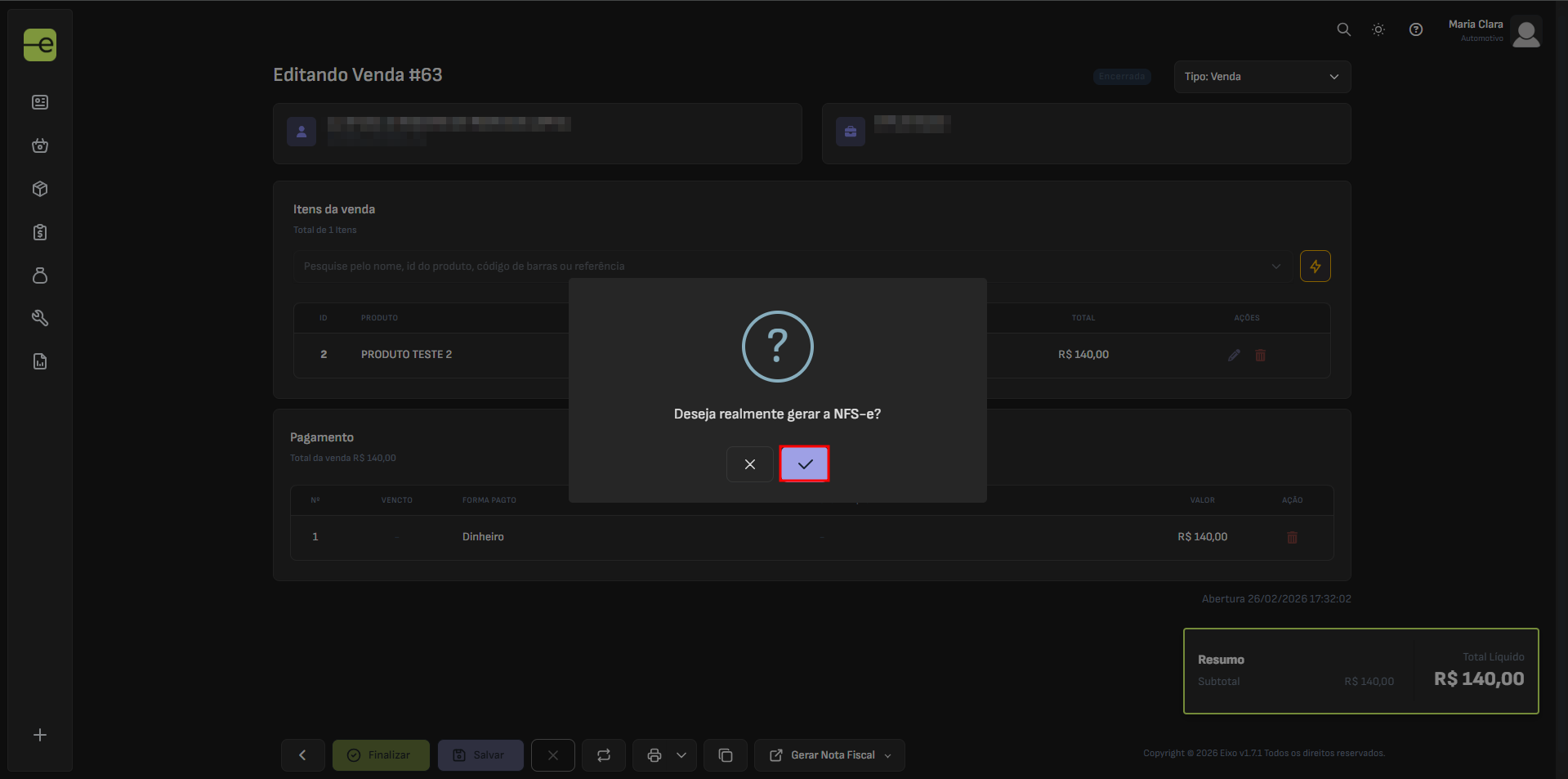
Task: Click Maria Clara user avatar
Action: [x=1526, y=33]
